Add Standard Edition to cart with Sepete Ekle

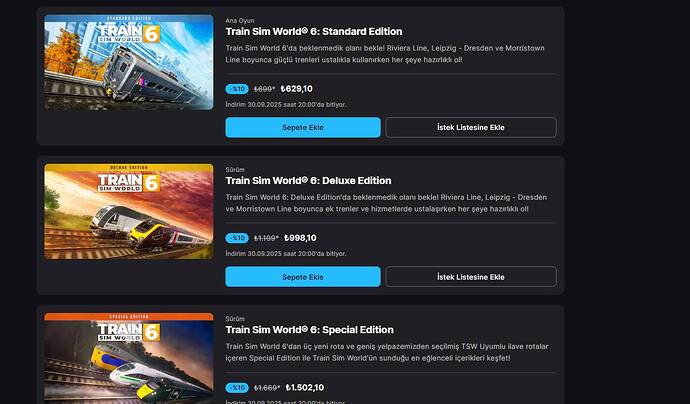(303, 127)
